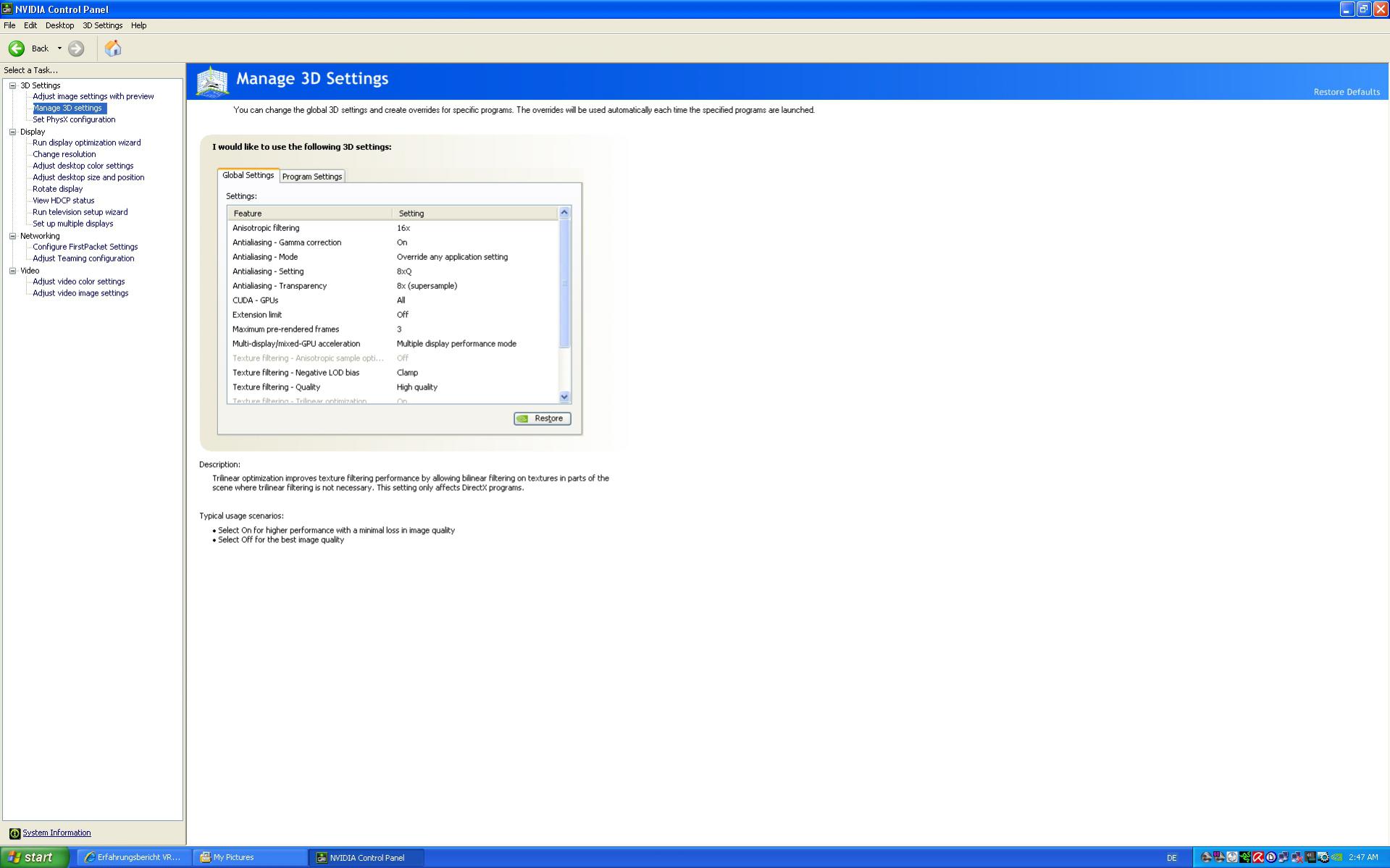Viewport: 1390px width, 868px height.
Task: Collapse the Networking tree node
Action: coord(12,236)
